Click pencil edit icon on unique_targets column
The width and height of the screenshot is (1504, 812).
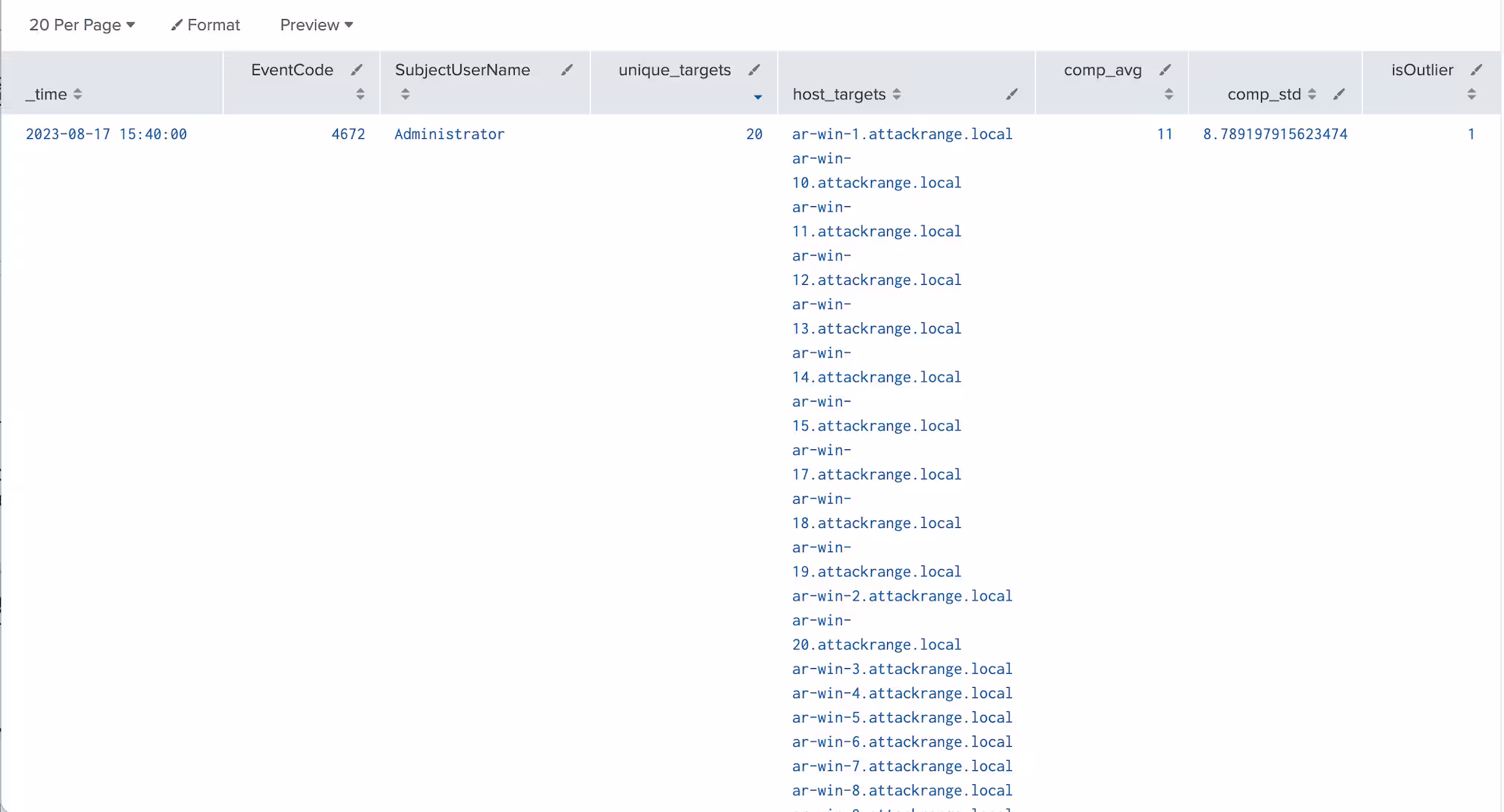(x=754, y=70)
